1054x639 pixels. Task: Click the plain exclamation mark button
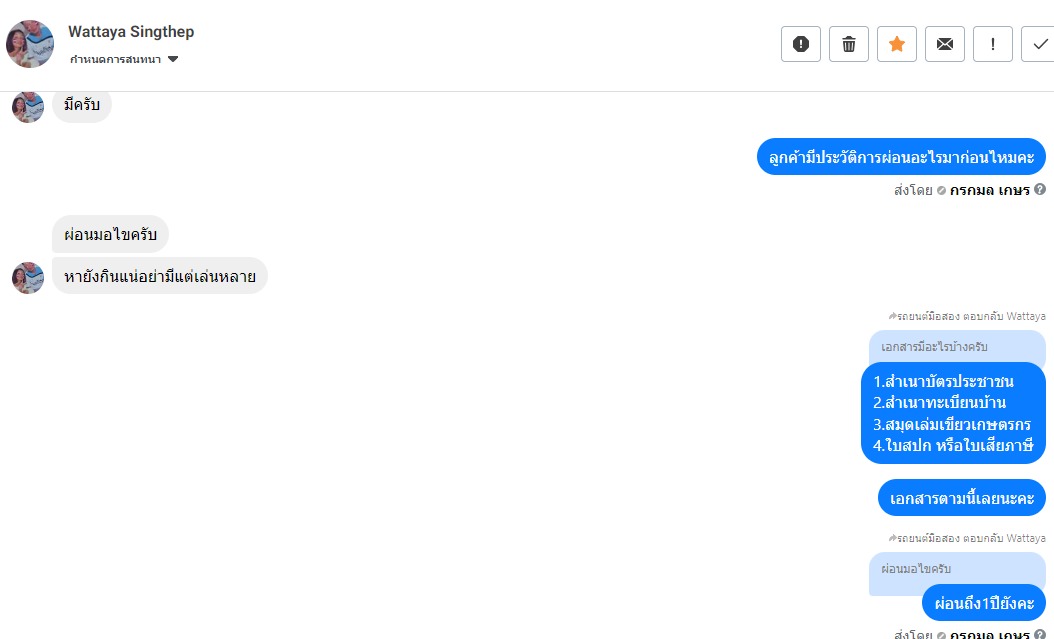[x=993, y=44]
